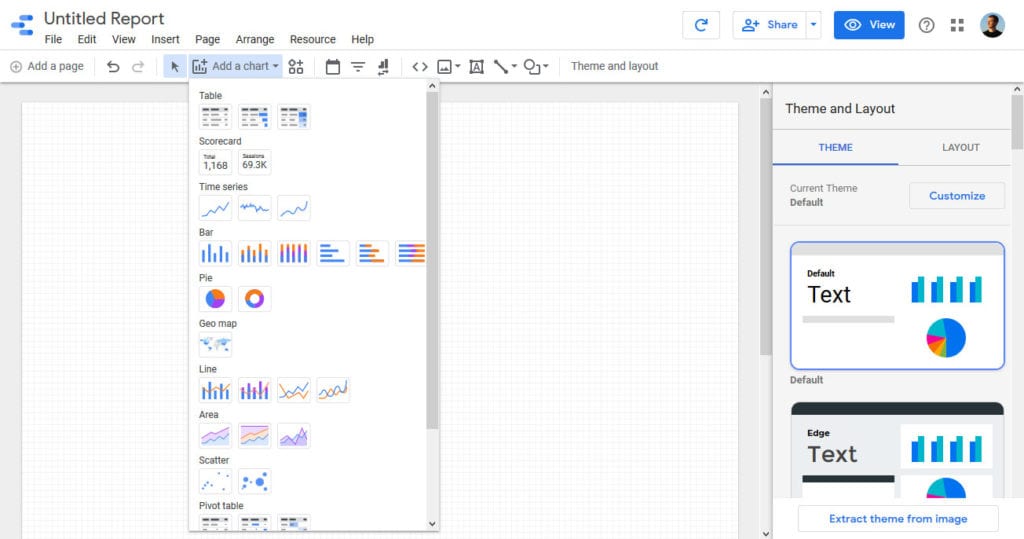
Task: Click the Customize theme button
Action: click(x=957, y=196)
